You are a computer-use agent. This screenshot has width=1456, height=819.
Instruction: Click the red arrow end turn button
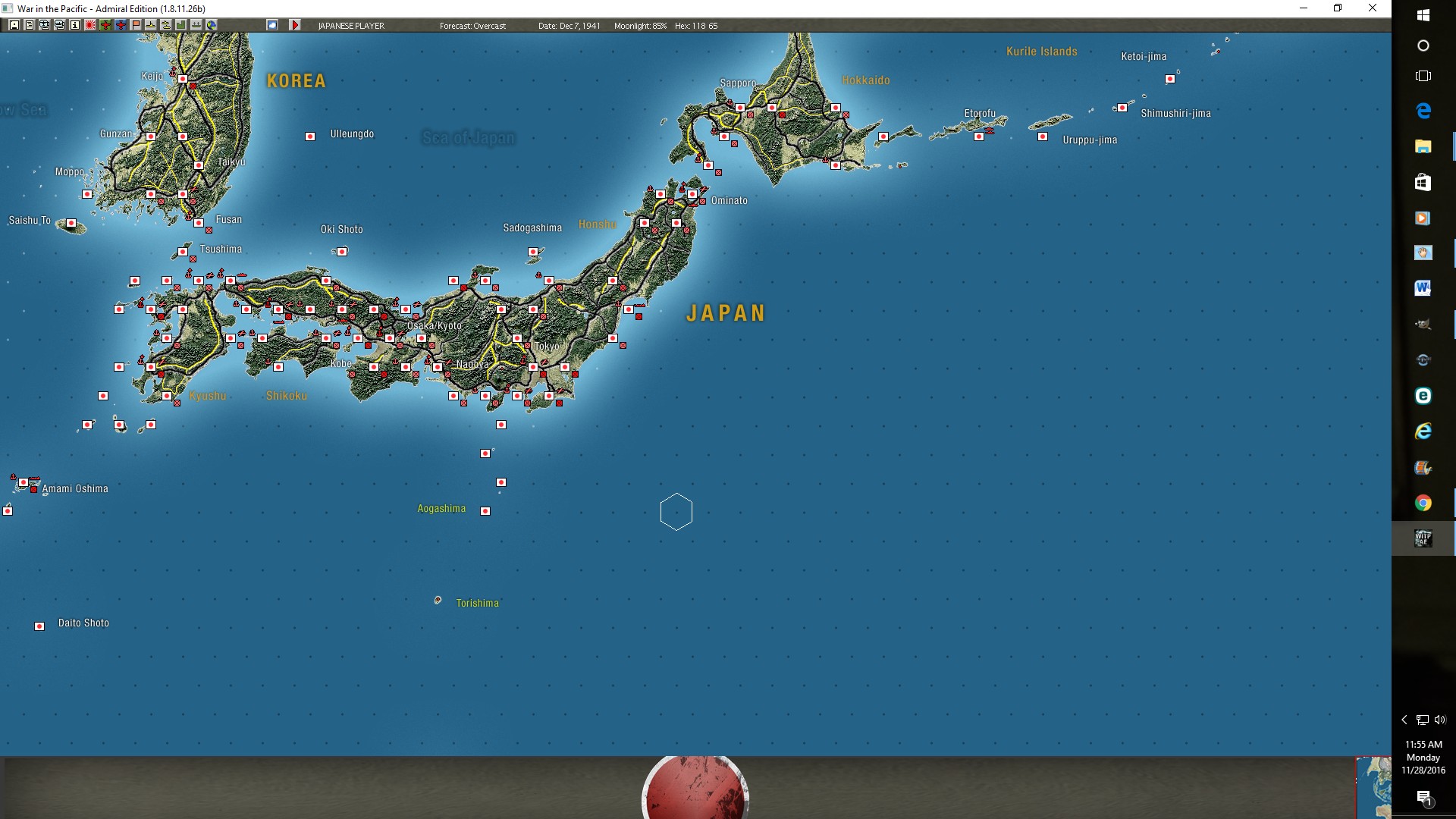[x=295, y=25]
